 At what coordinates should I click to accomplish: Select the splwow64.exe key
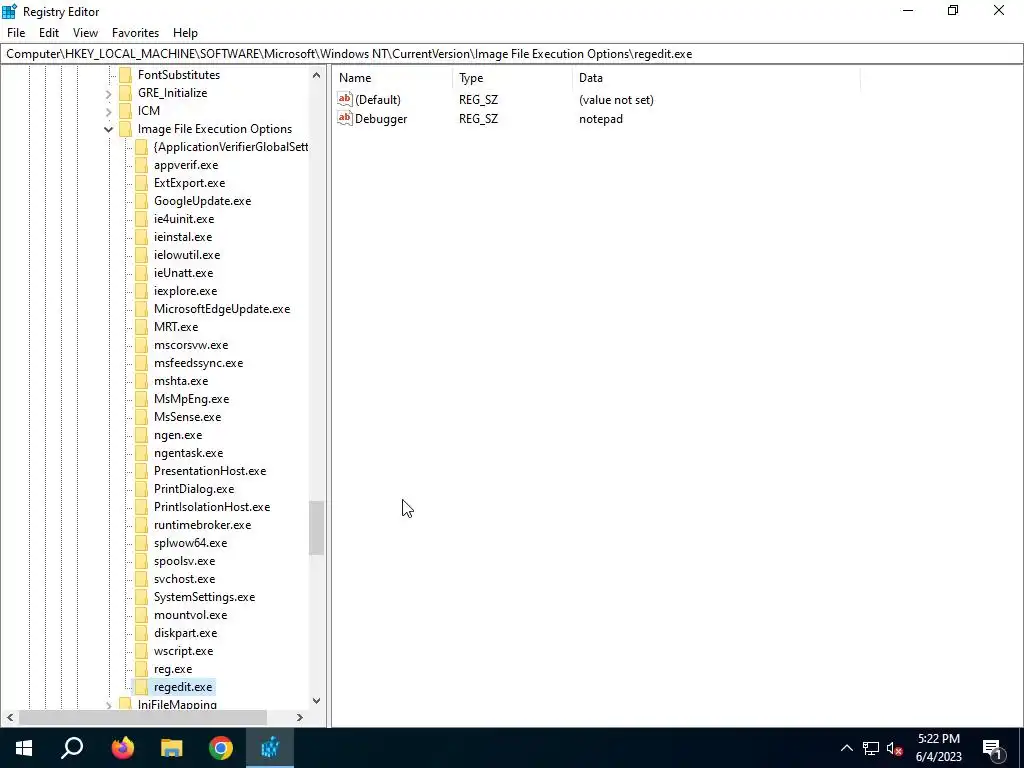click(x=191, y=543)
